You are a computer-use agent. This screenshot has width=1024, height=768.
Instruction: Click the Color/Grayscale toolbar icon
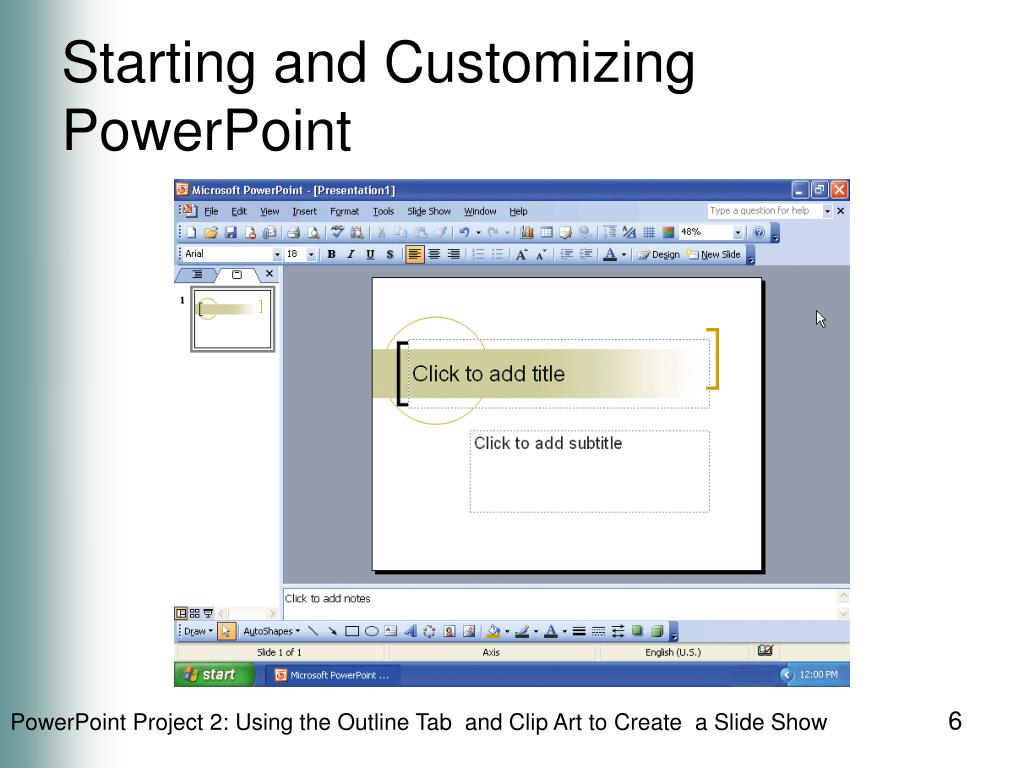point(668,232)
